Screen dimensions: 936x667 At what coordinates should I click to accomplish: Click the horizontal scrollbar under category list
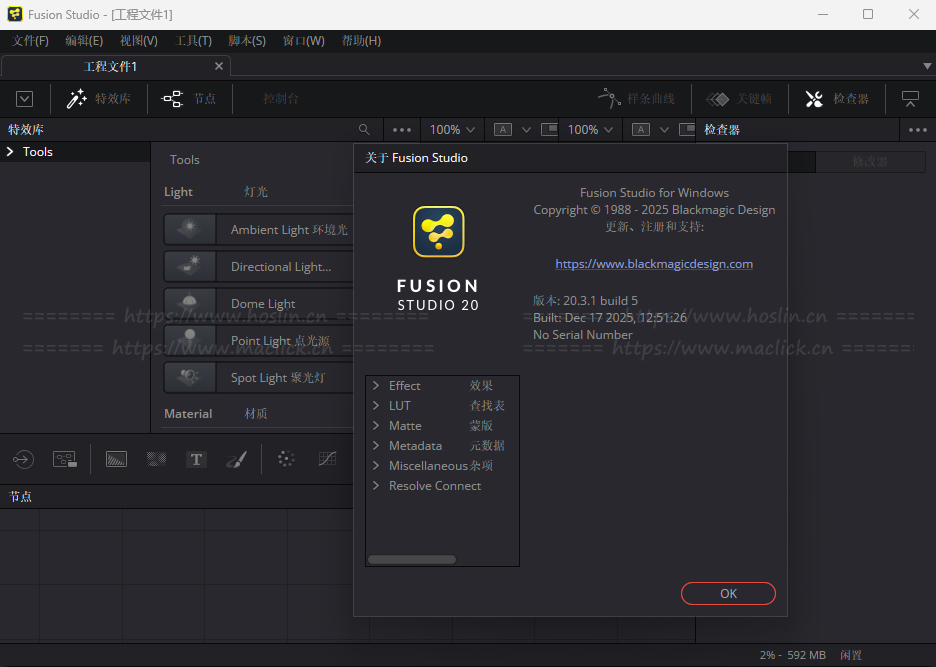pyautogui.click(x=412, y=560)
